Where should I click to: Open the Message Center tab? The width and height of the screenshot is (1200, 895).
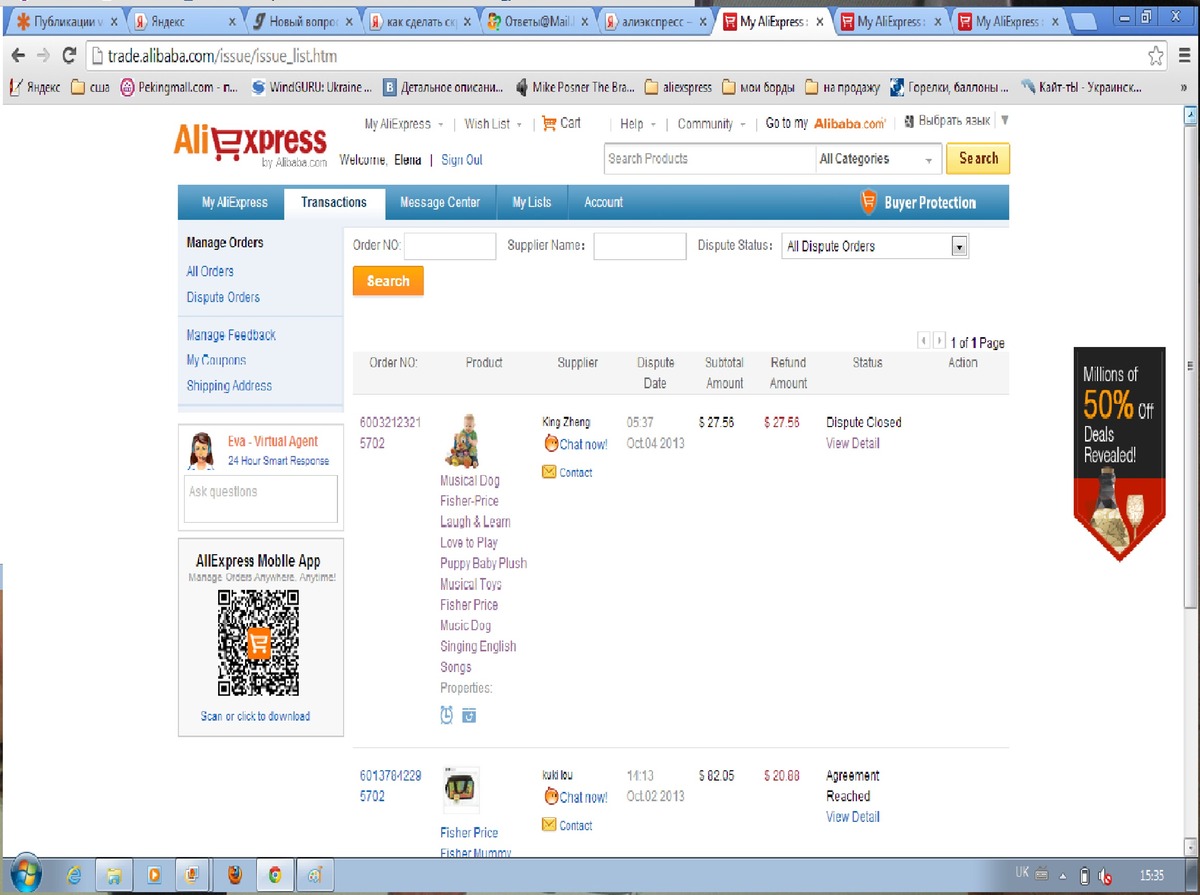pyautogui.click(x=440, y=202)
